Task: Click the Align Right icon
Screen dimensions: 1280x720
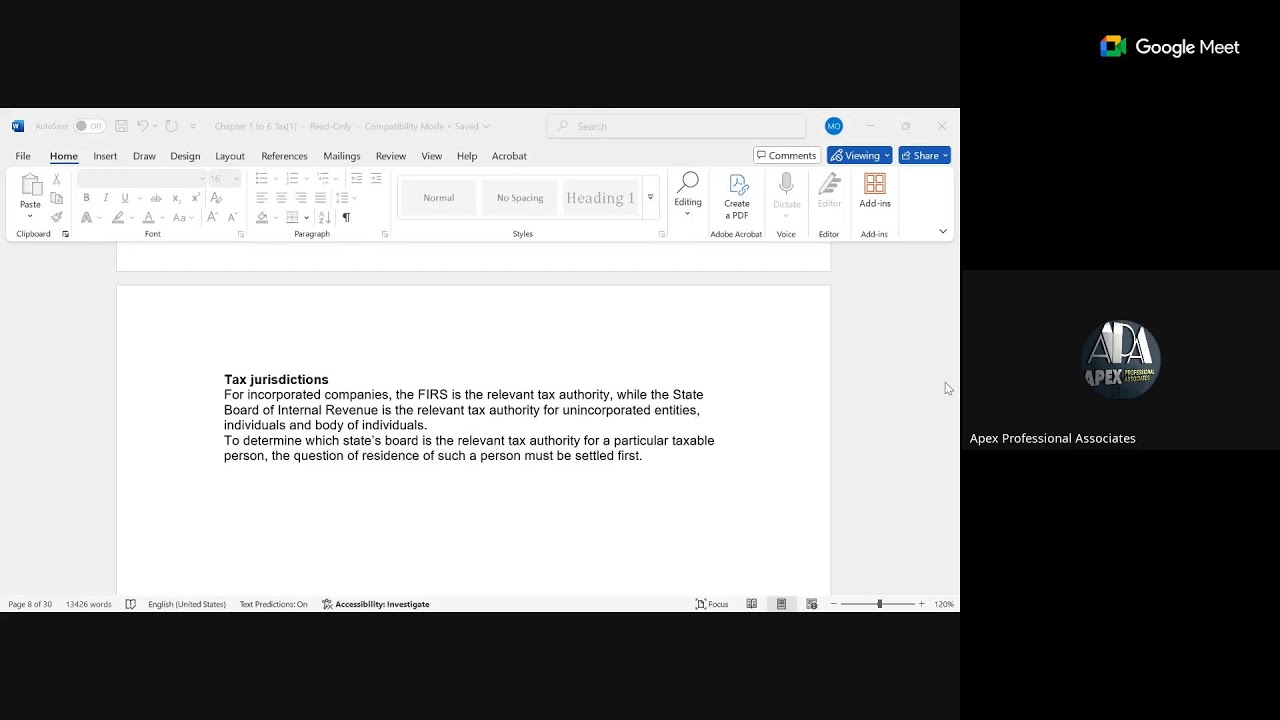Action: (301, 198)
